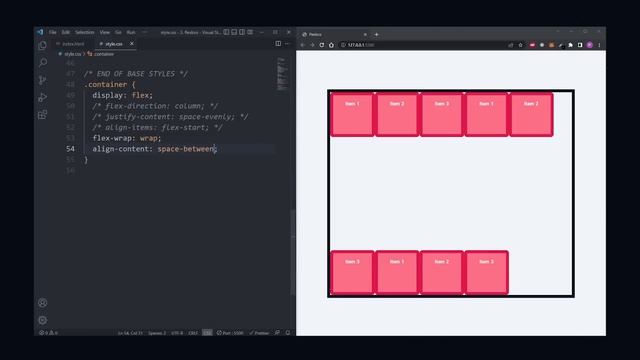Bookmark this page with the star icon
The height and width of the screenshot is (360, 640).
[520, 45]
